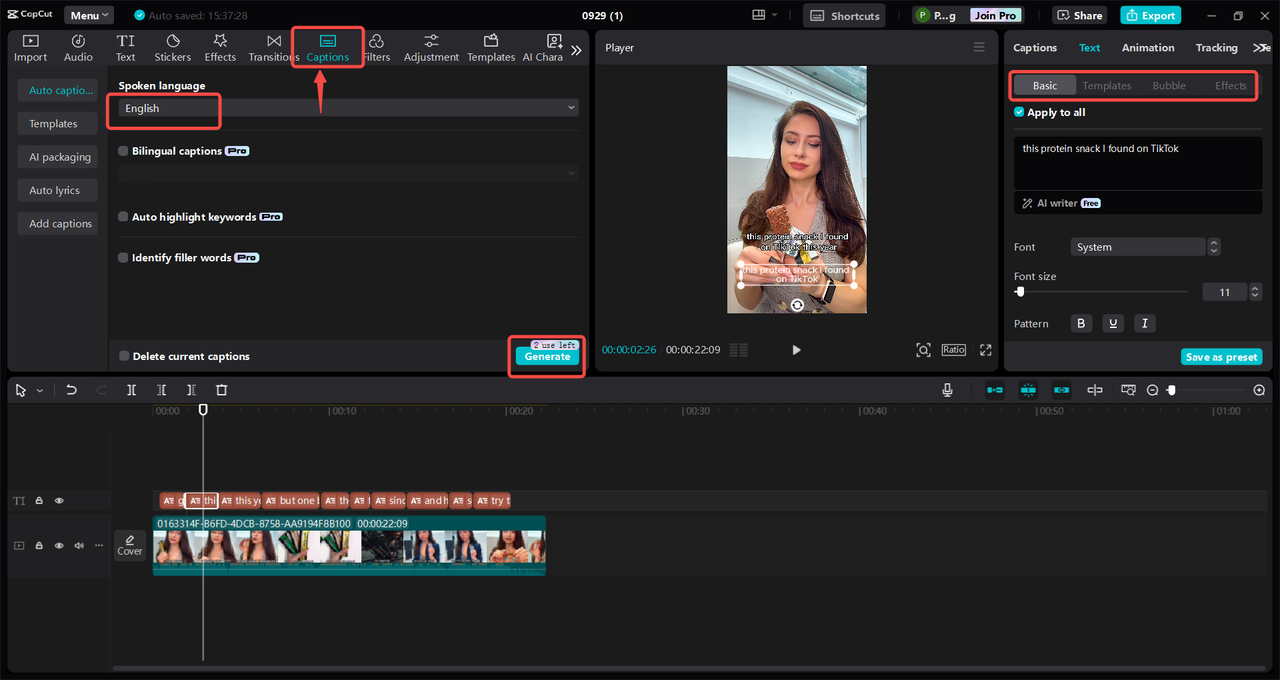
Task: Enable Delete current captions checkbox
Action: pos(124,356)
